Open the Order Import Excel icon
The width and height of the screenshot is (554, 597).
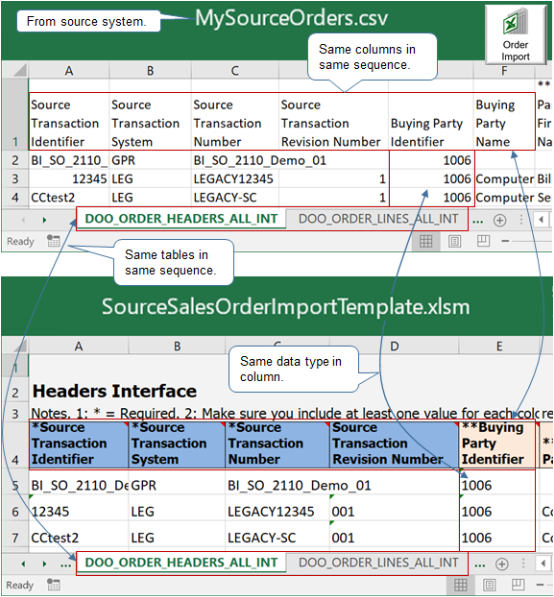(516, 35)
